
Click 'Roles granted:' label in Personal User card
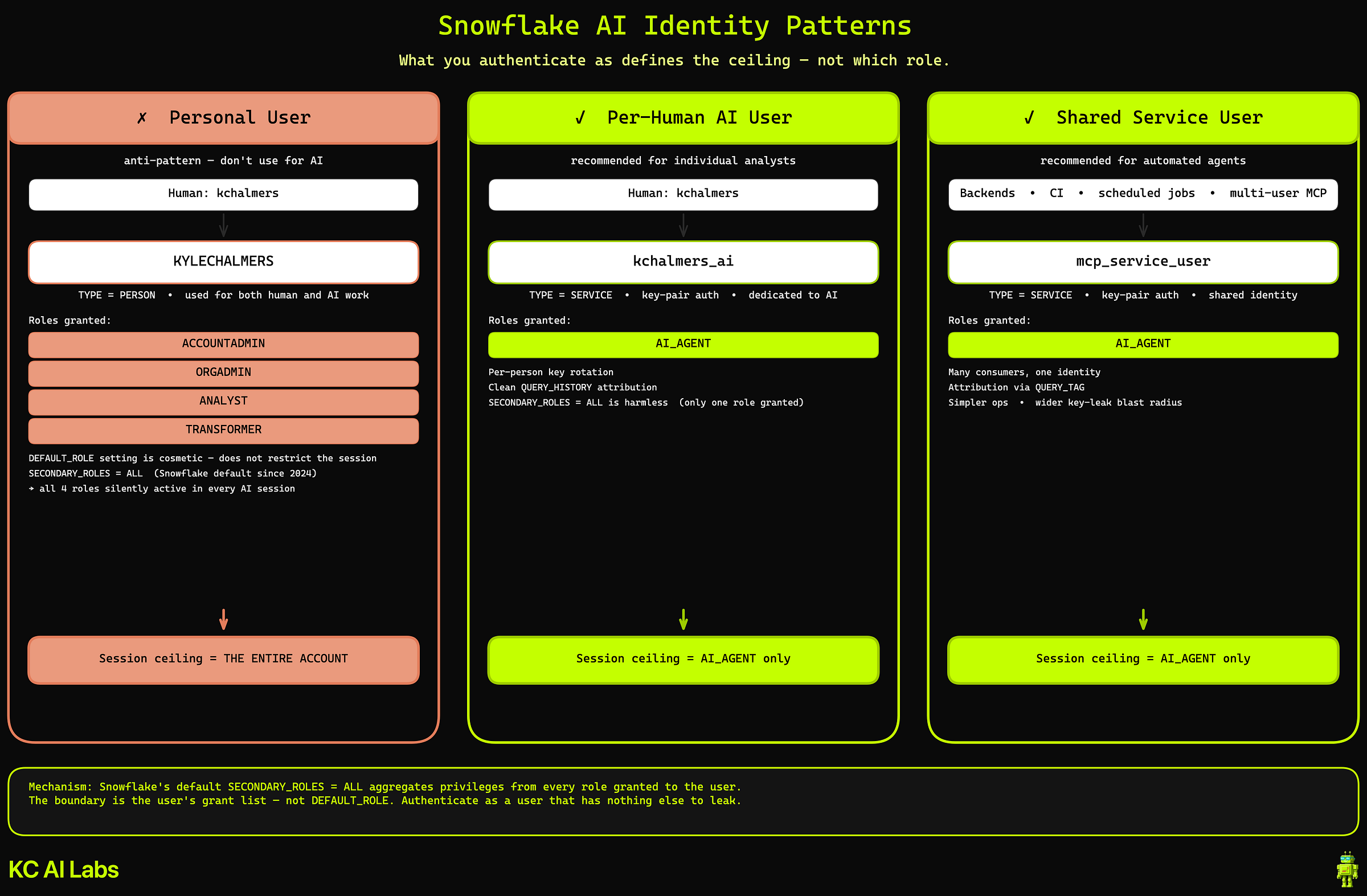[x=69, y=321]
